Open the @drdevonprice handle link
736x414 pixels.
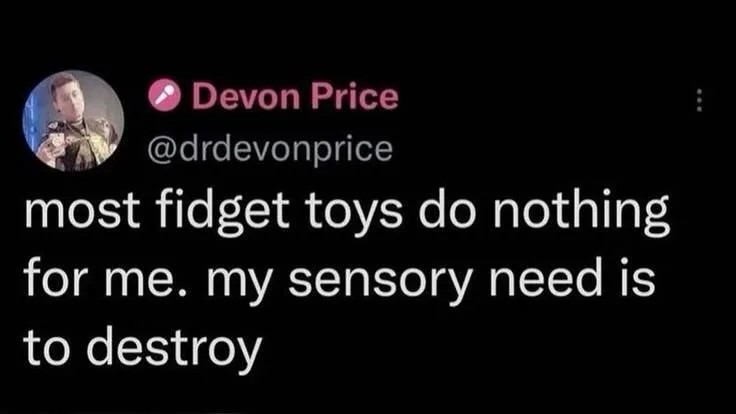(270, 150)
